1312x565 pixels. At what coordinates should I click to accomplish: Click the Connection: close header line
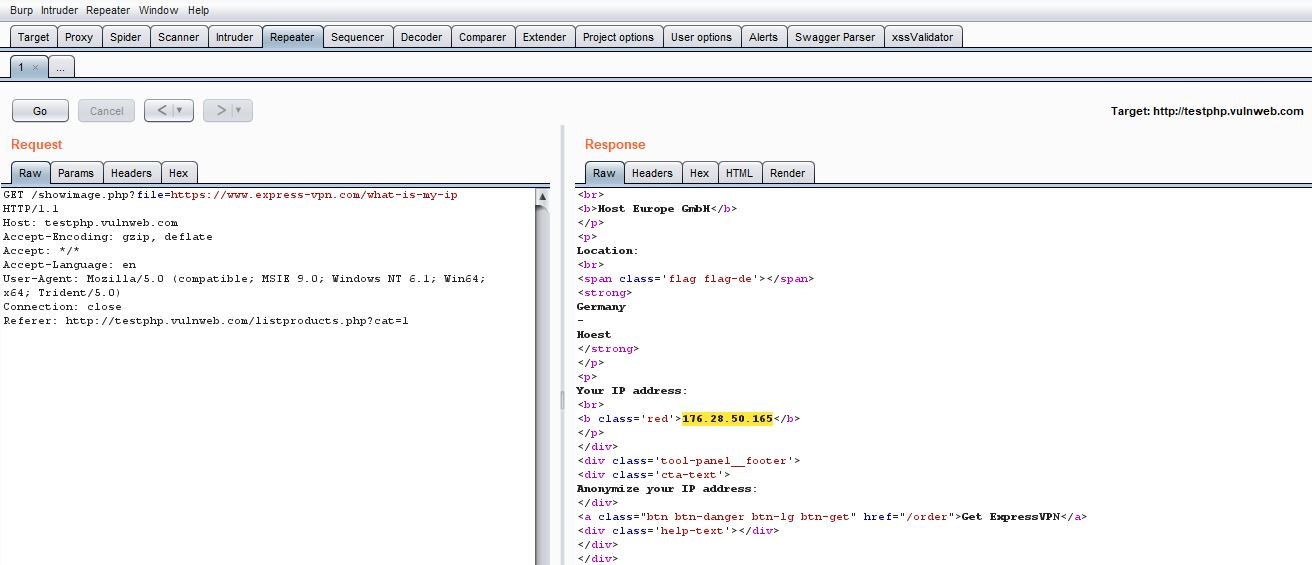[63, 307]
